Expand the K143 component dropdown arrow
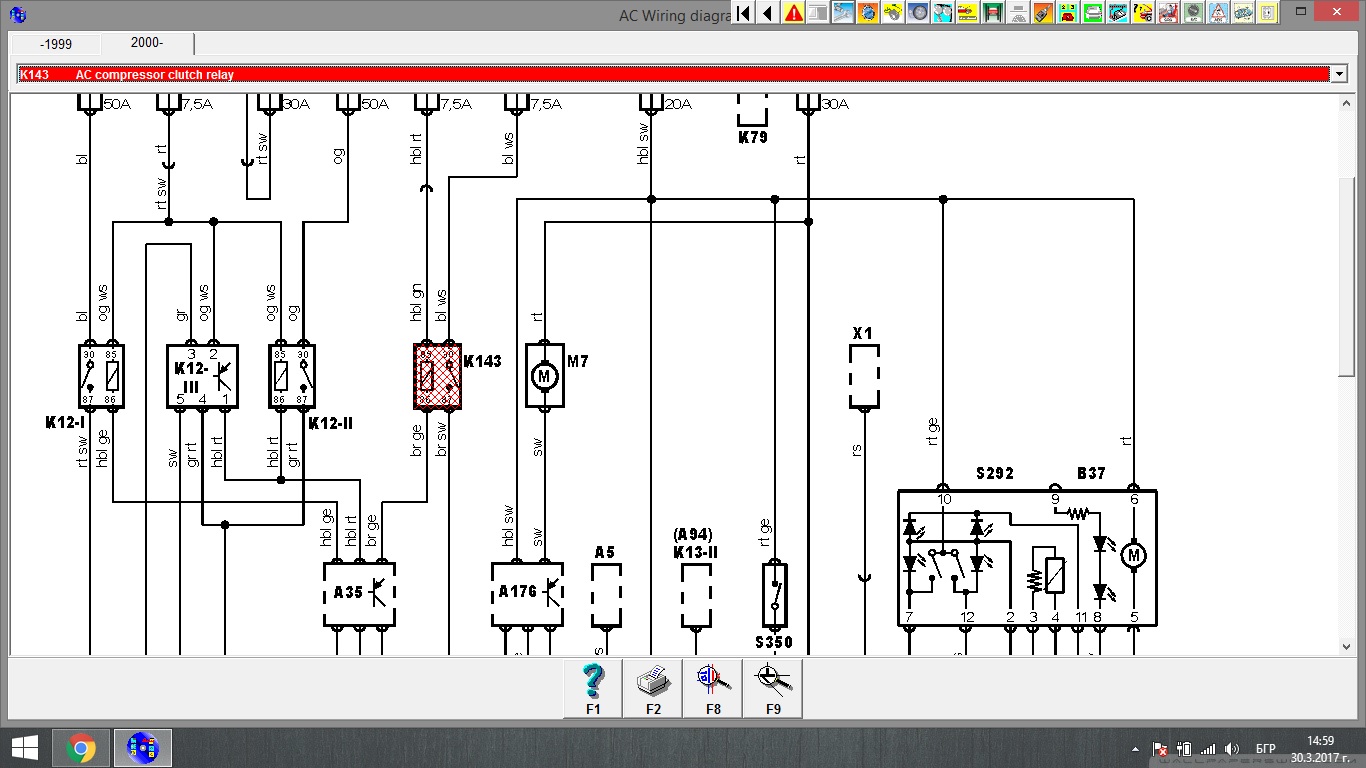The width and height of the screenshot is (1366, 768). click(1339, 74)
